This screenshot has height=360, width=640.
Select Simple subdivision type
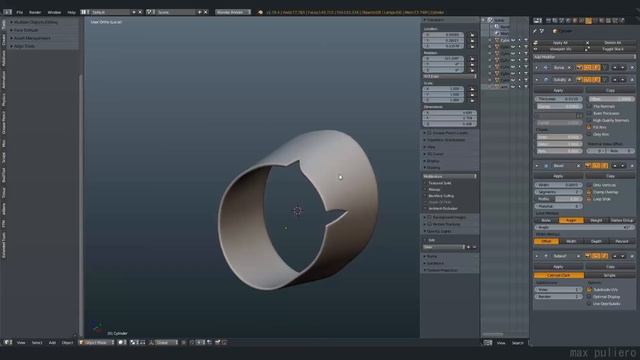point(610,275)
